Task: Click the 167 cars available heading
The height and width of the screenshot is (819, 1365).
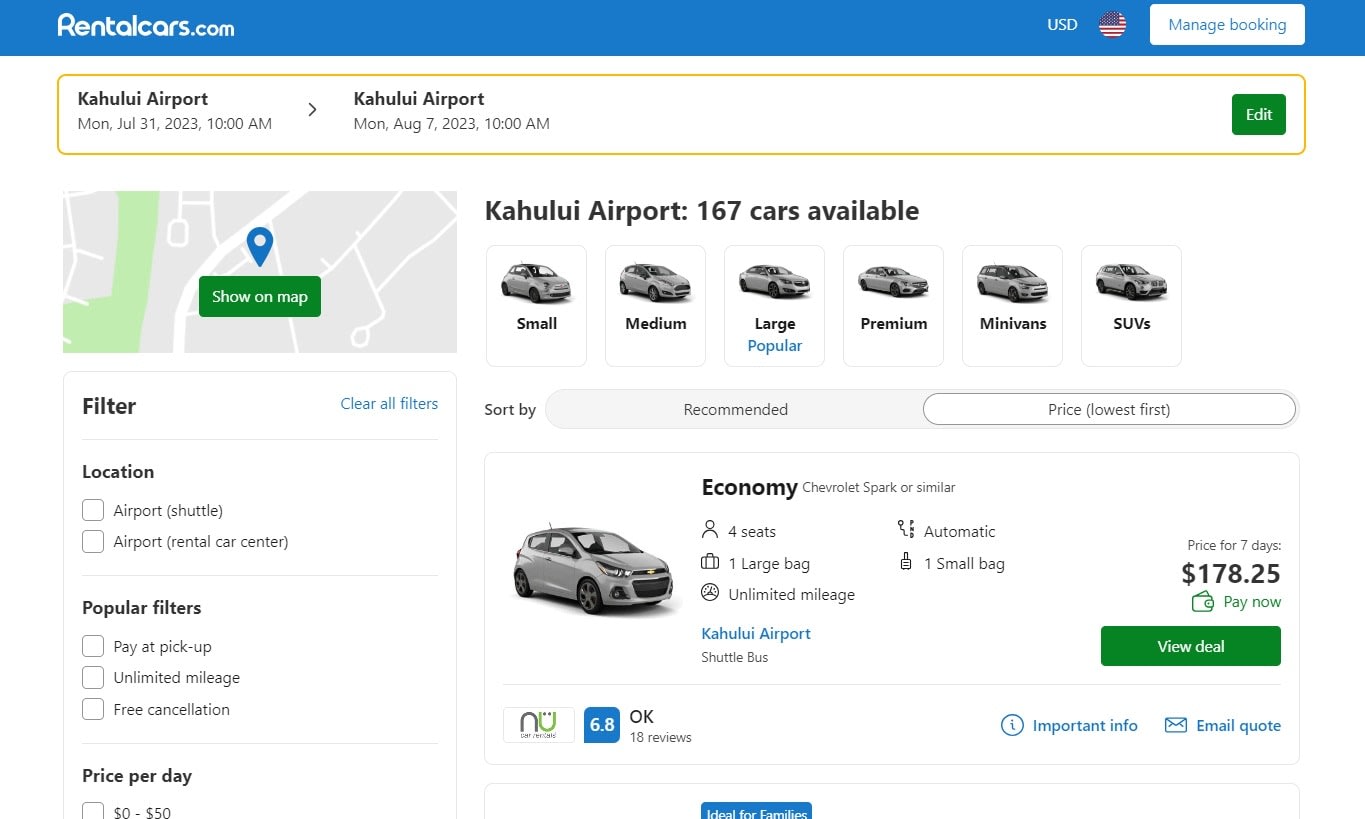Action: coord(702,211)
